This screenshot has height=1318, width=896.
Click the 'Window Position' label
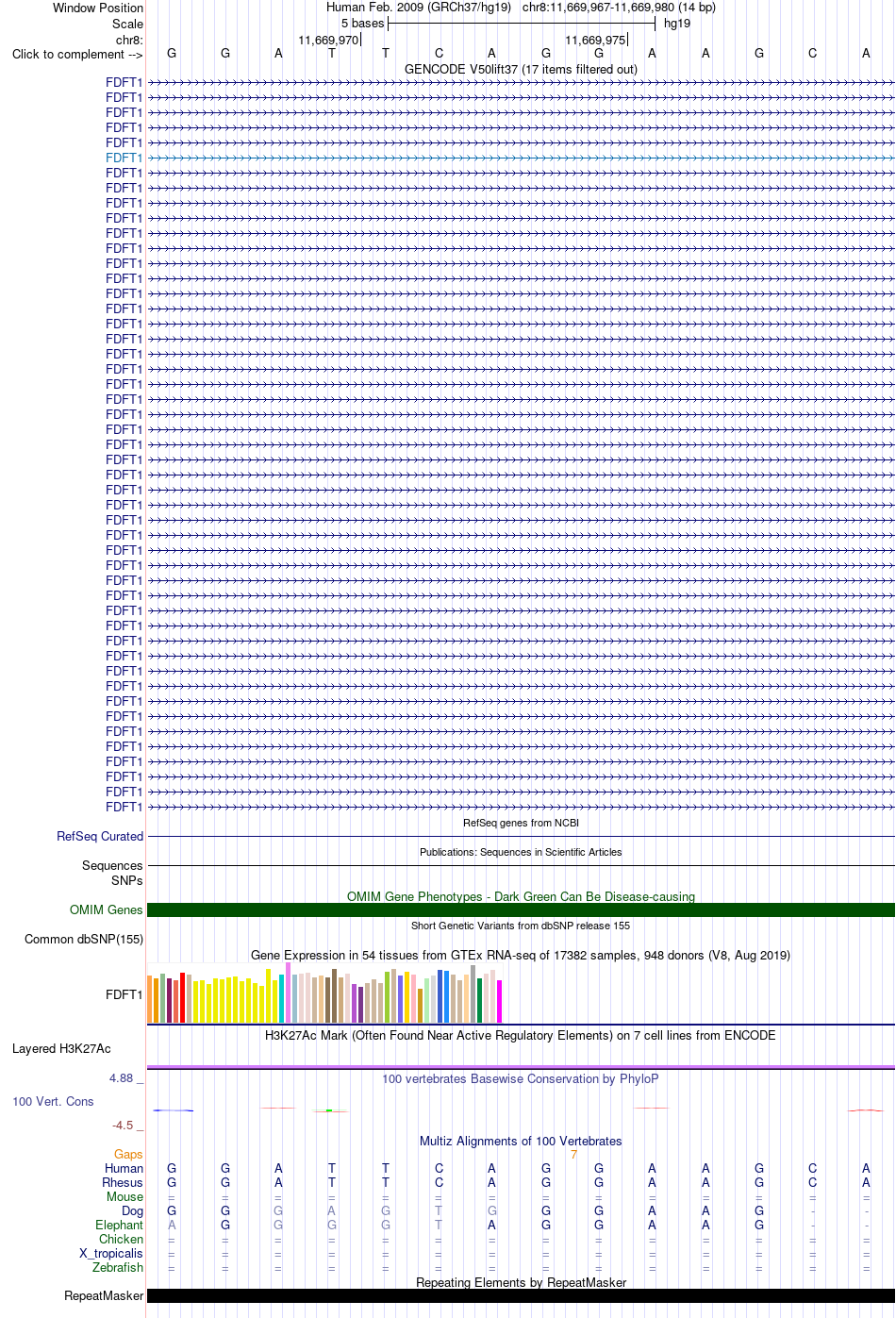(98, 8)
